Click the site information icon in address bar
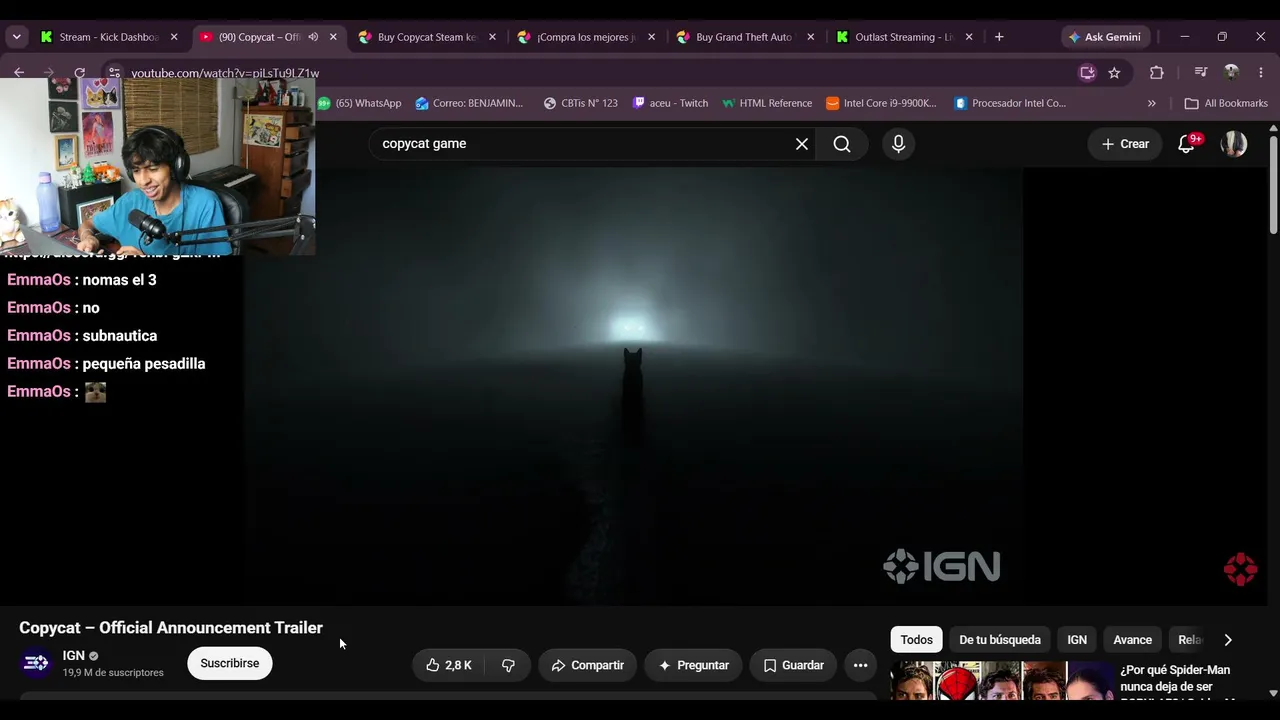The width and height of the screenshot is (1280, 720). 114,73
